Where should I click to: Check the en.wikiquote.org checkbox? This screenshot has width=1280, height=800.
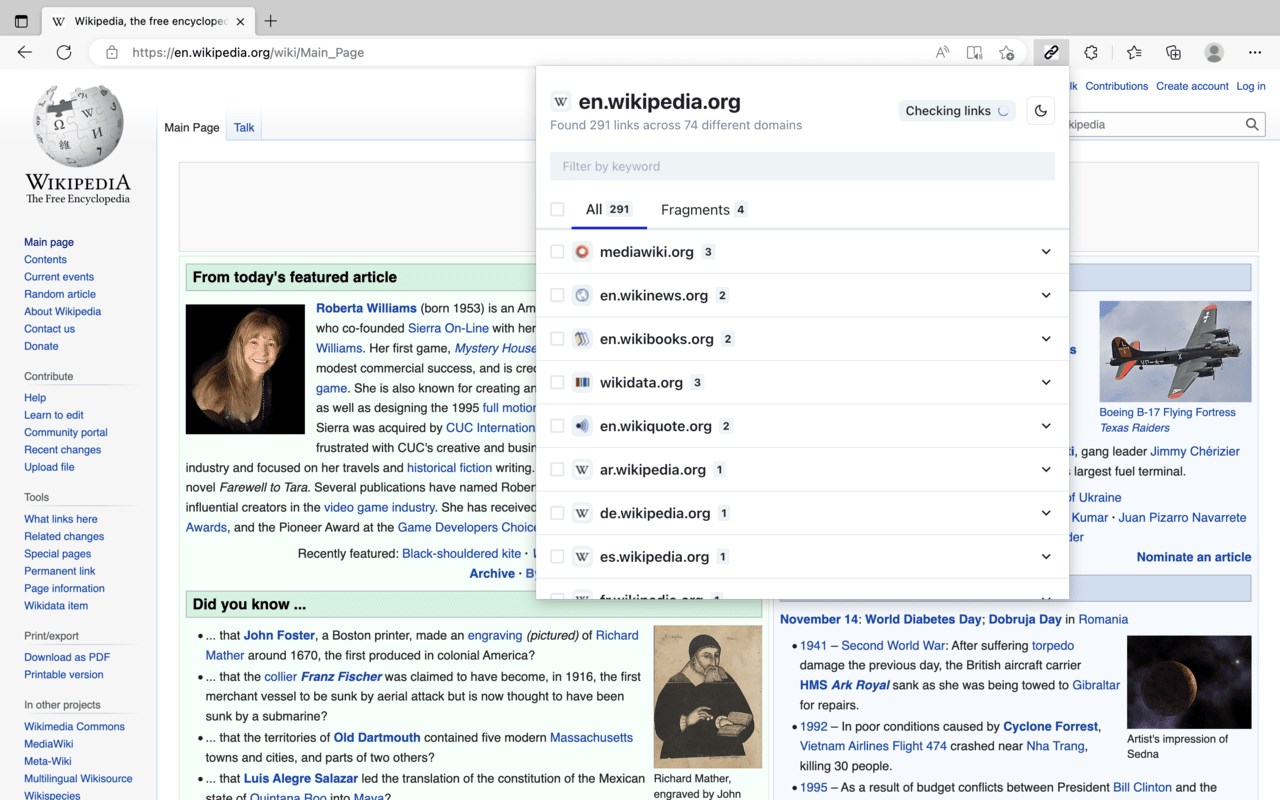pos(557,426)
